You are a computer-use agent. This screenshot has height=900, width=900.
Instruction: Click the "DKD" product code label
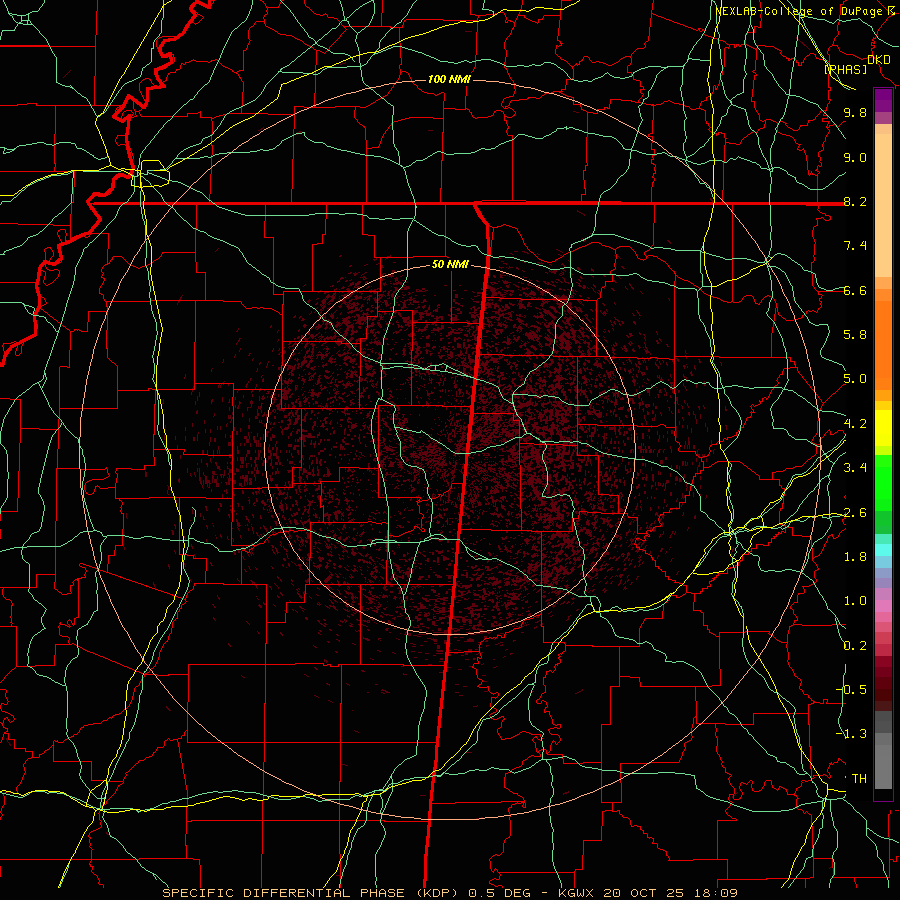[x=879, y=60]
